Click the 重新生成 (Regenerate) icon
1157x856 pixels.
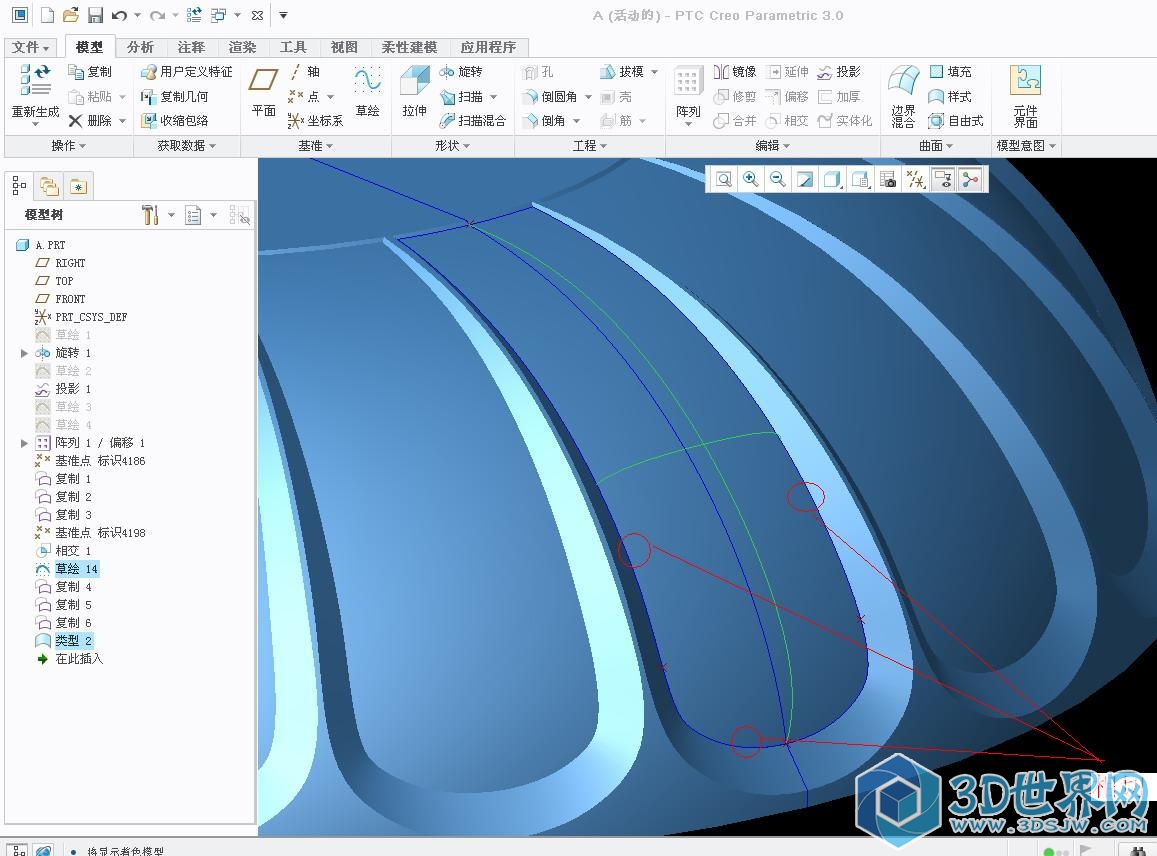point(35,92)
